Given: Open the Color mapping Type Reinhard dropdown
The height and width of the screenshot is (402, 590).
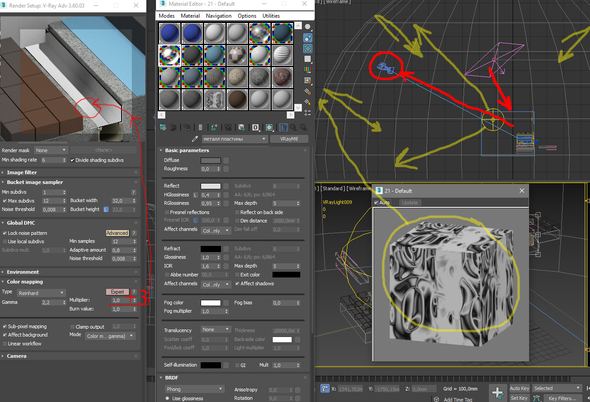Looking at the screenshot, I should [x=41, y=293].
